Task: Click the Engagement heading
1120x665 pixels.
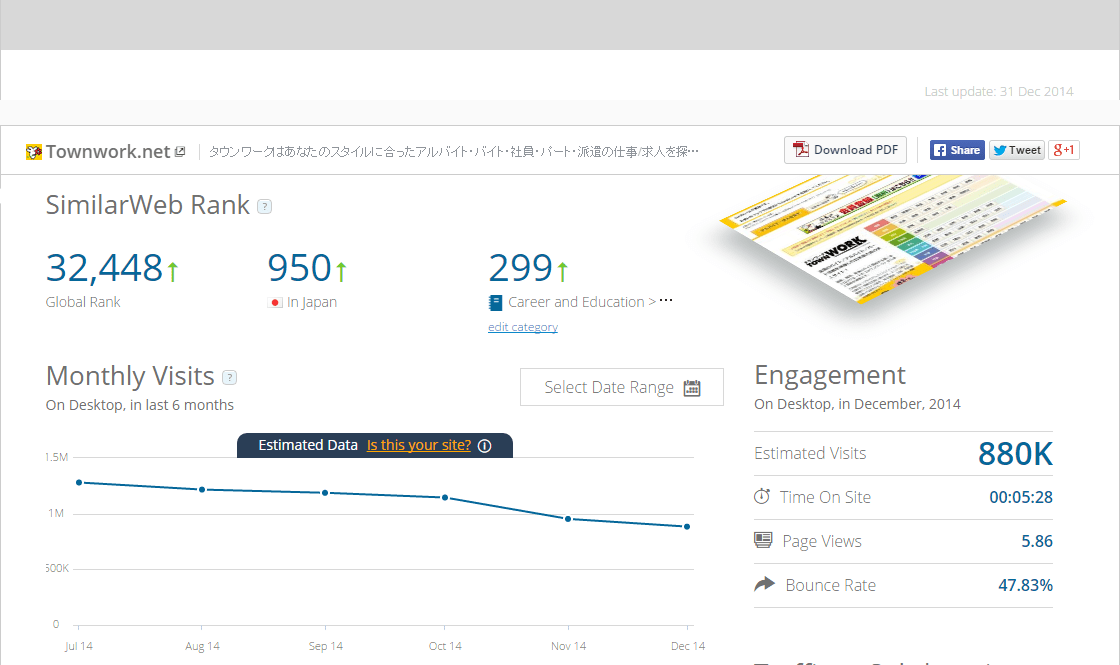Action: tap(830, 375)
